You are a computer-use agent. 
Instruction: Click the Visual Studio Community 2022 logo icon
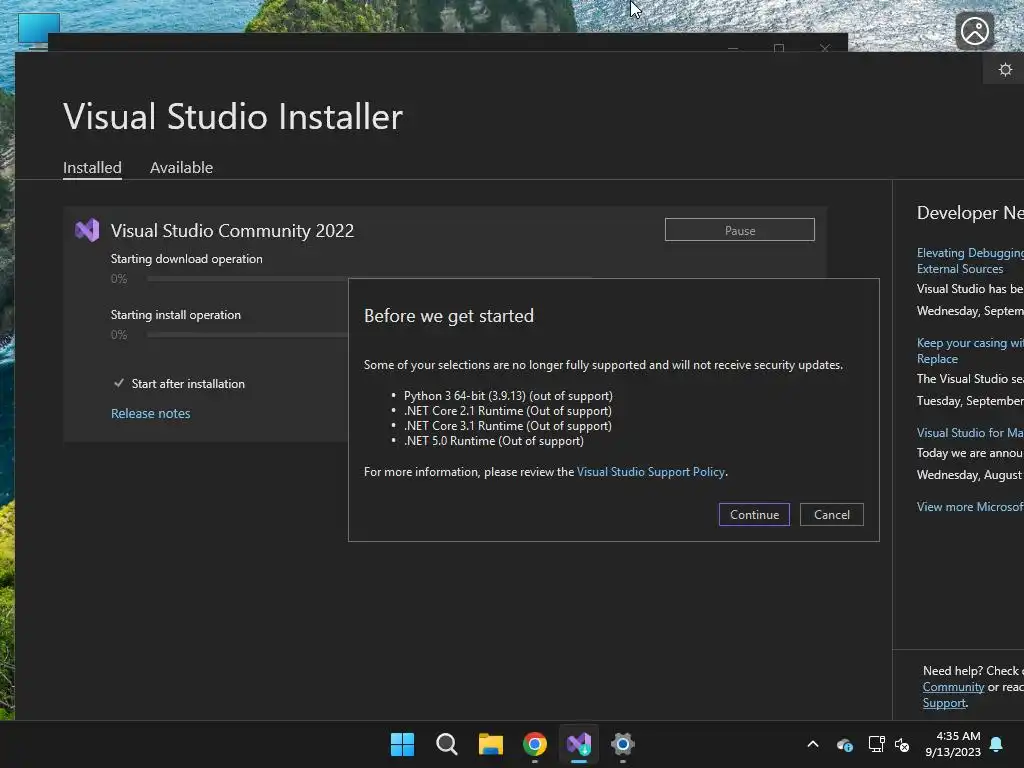[x=87, y=230]
